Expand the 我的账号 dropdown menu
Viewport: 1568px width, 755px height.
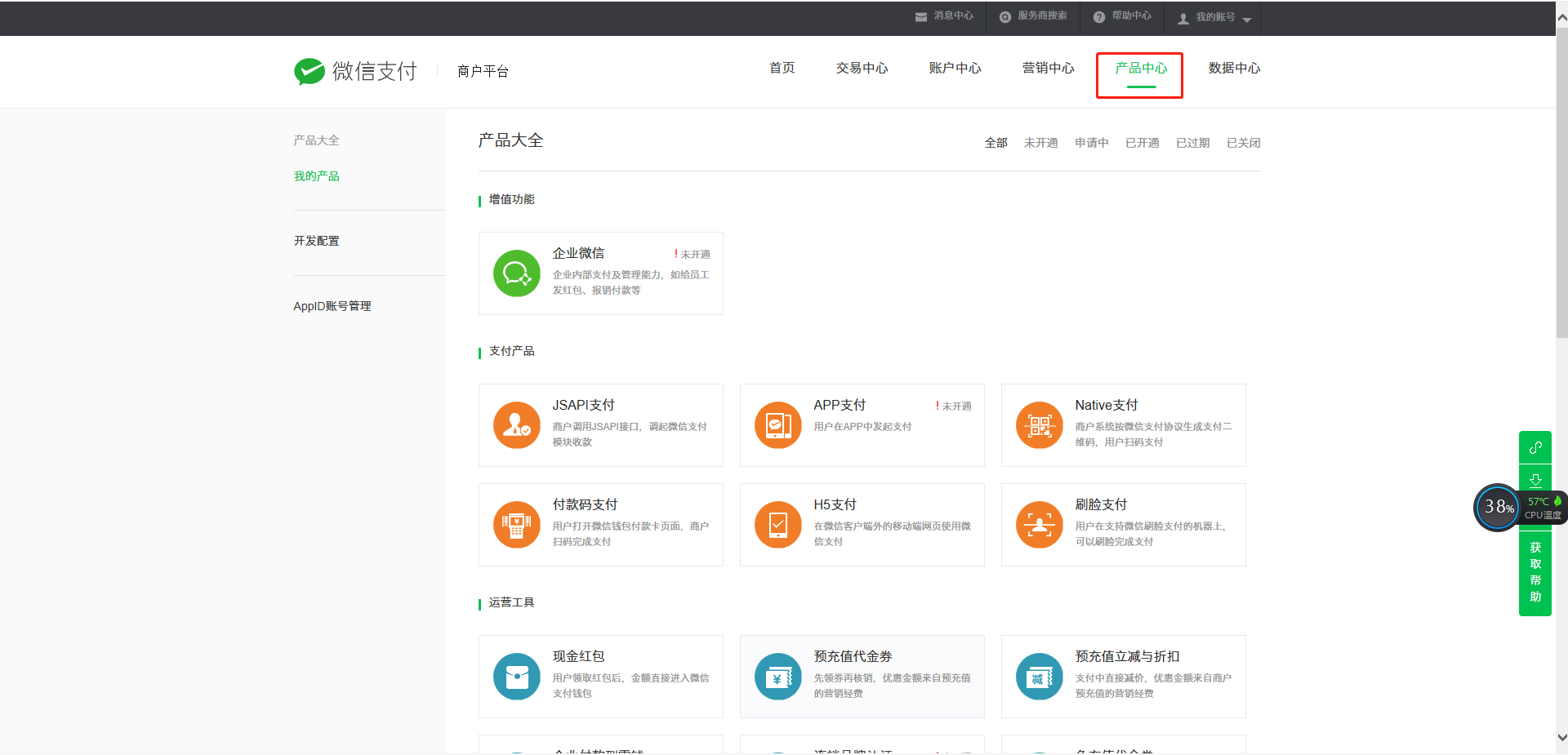[1214, 17]
